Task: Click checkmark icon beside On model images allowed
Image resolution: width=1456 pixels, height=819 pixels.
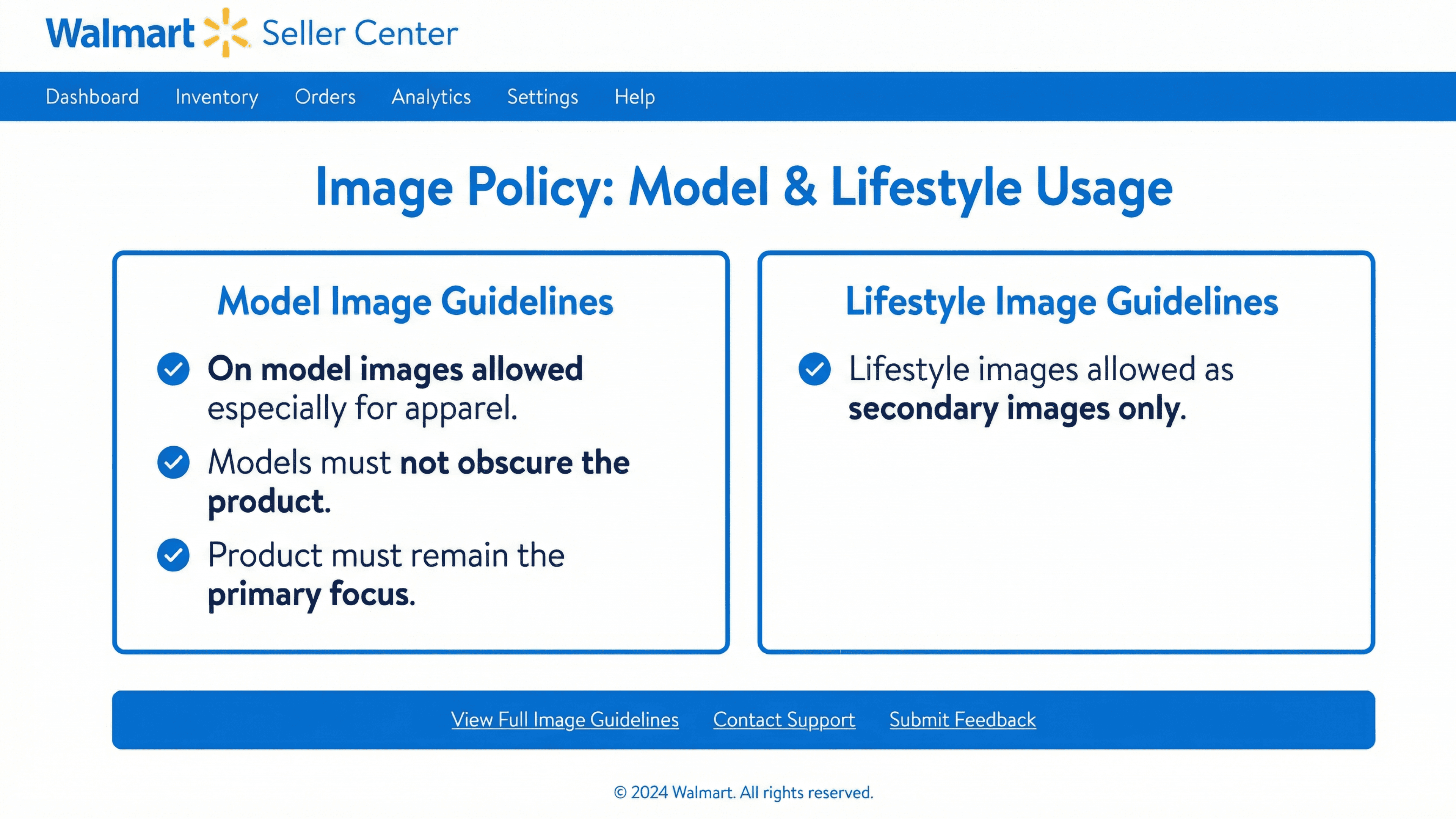Action: [173, 369]
